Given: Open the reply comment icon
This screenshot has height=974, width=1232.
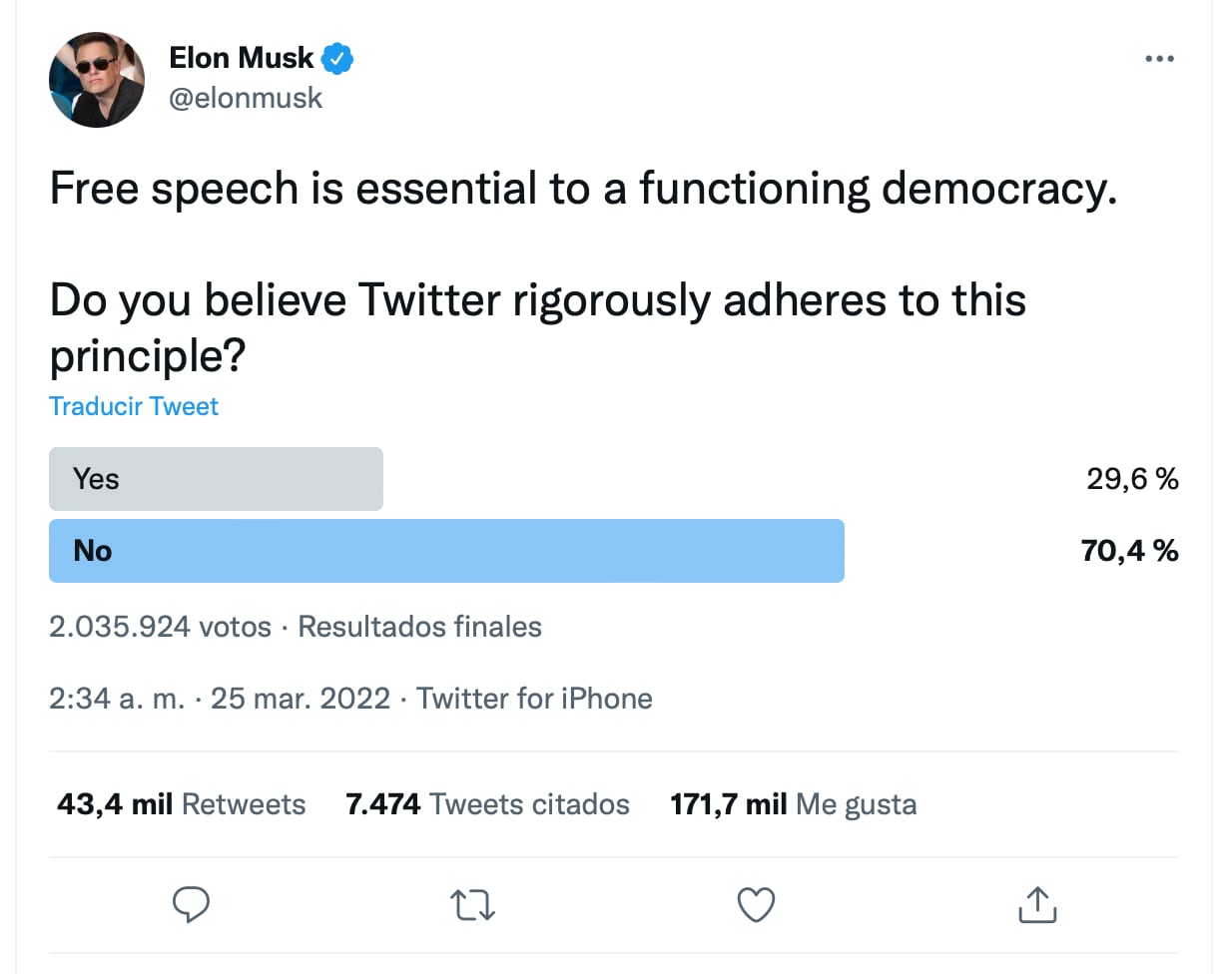Looking at the screenshot, I should tap(192, 904).
